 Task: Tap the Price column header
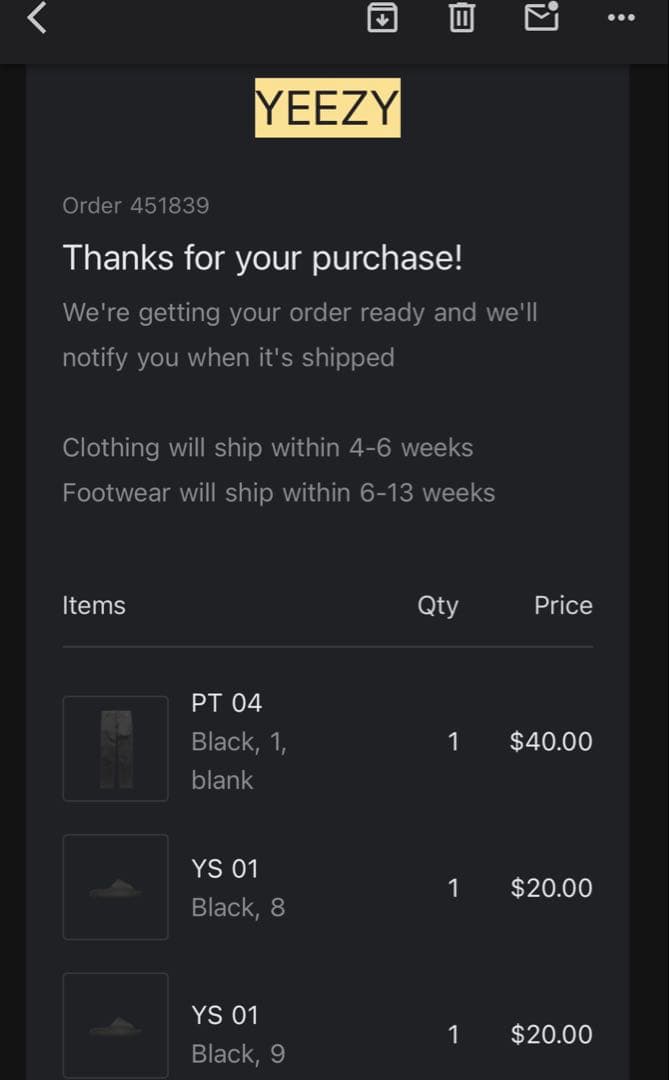[x=563, y=606]
